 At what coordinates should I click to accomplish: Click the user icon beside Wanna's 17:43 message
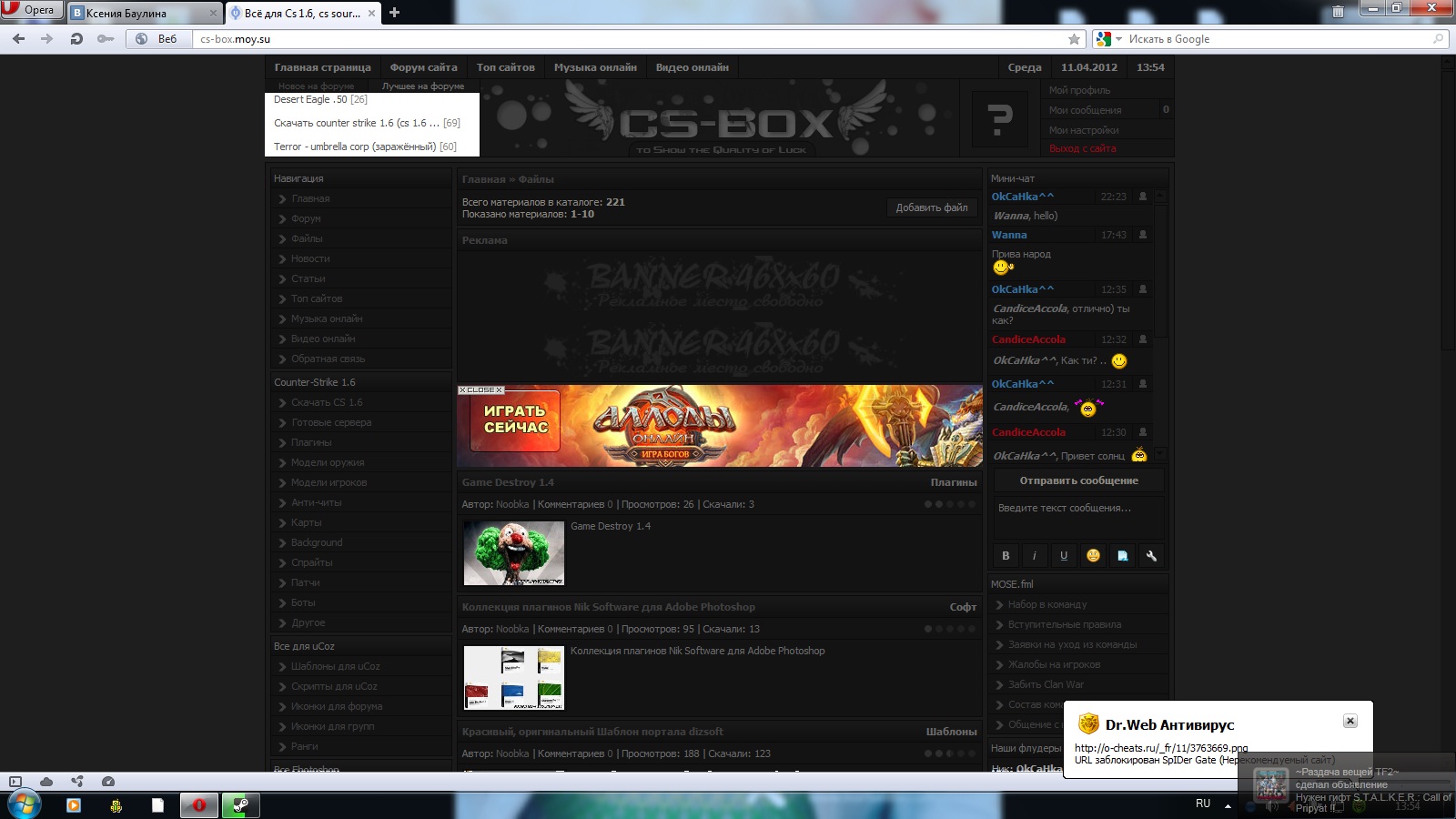tap(1143, 235)
